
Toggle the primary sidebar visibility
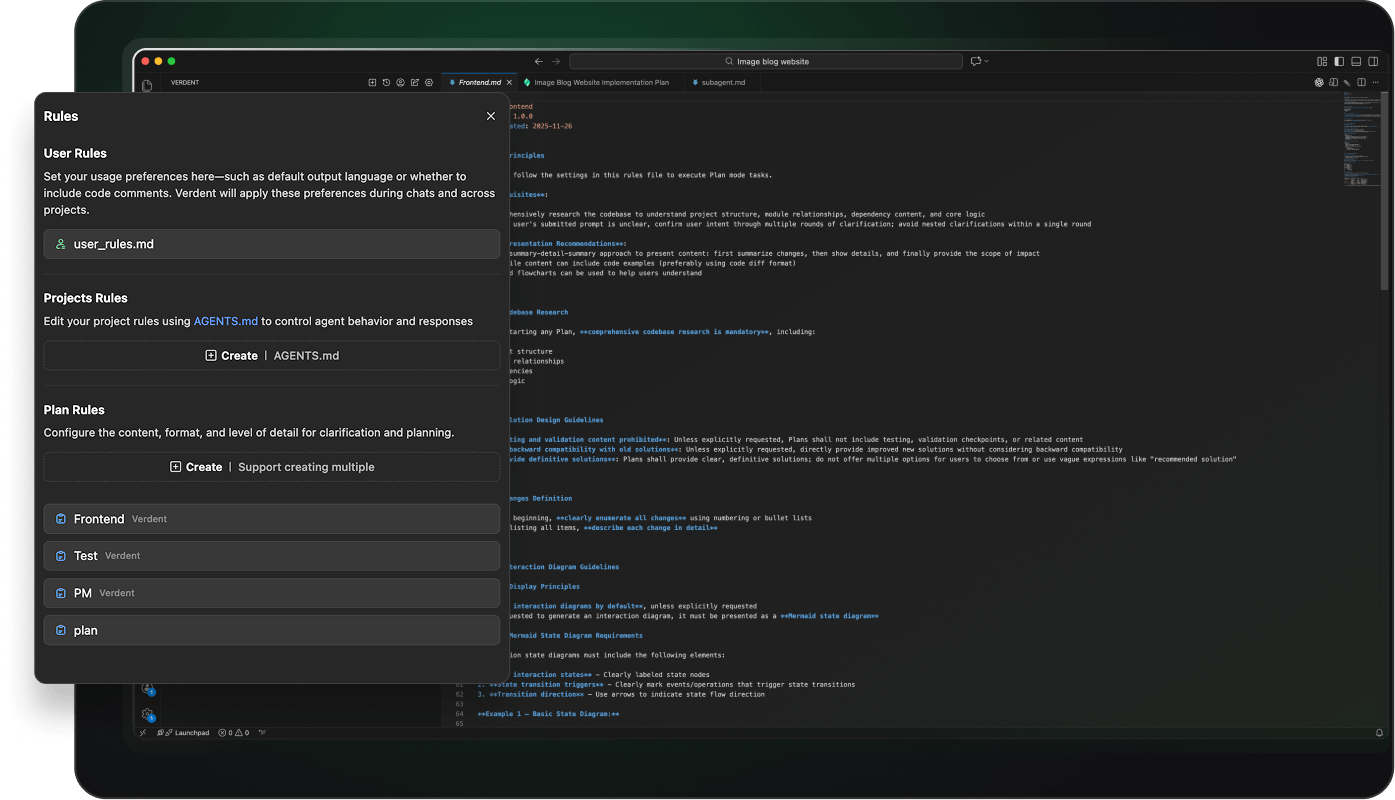click(x=1339, y=61)
